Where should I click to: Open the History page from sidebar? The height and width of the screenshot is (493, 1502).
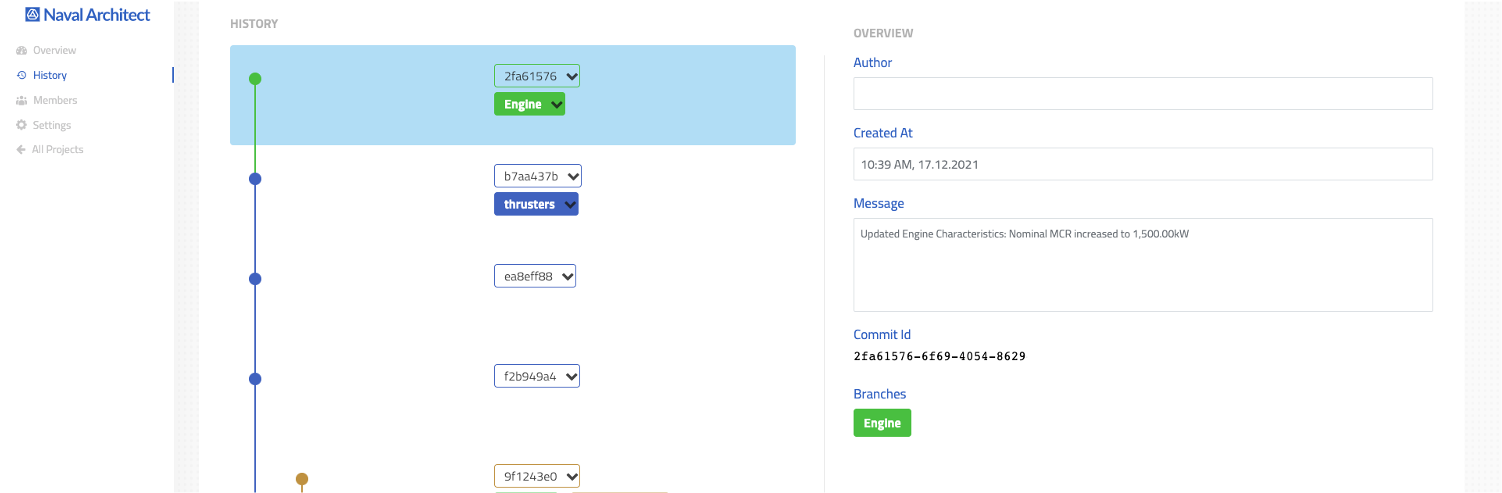pos(50,75)
